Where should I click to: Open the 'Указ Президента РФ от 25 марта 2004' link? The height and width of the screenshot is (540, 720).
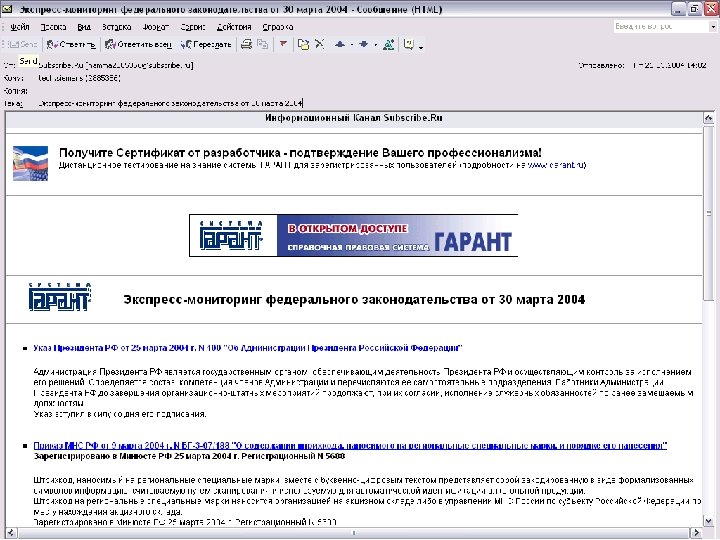point(248,348)
